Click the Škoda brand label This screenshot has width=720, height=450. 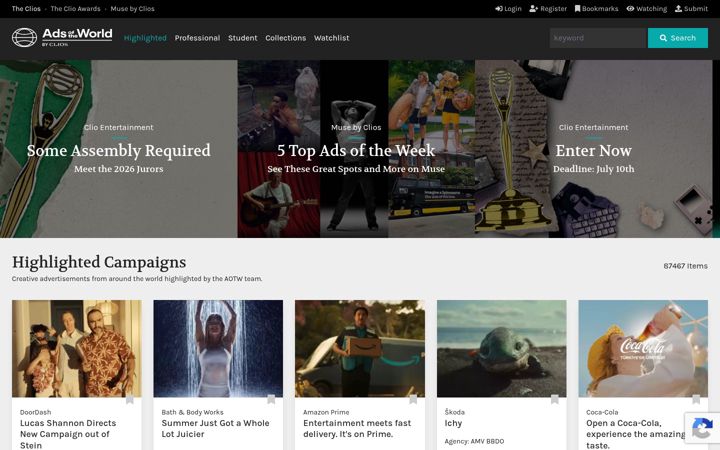point(455,412)
